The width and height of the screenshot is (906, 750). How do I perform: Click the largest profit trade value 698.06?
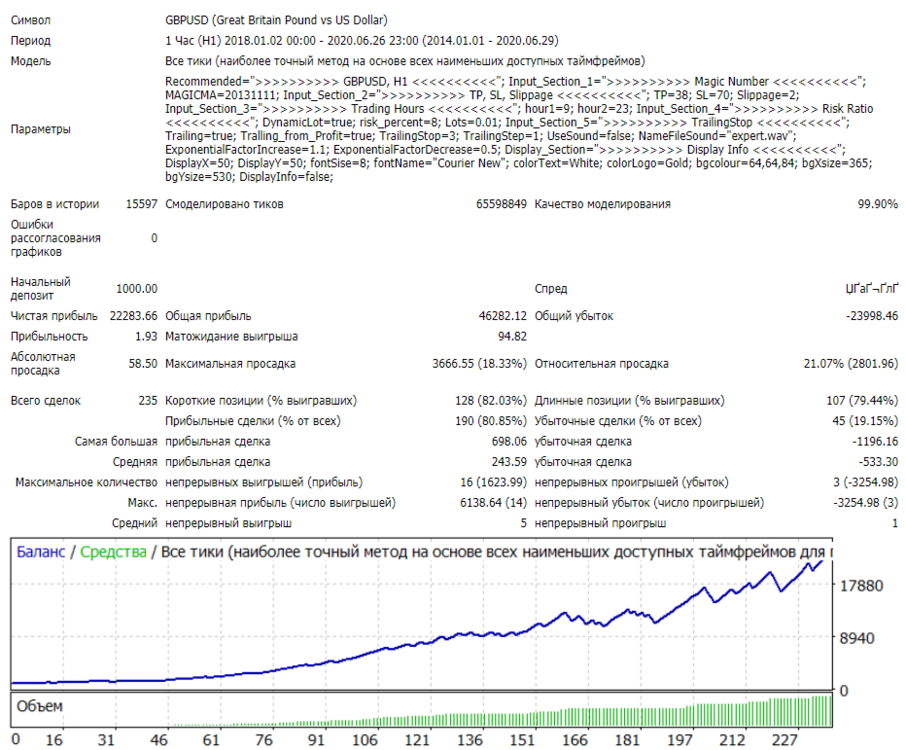coord(509,441)
